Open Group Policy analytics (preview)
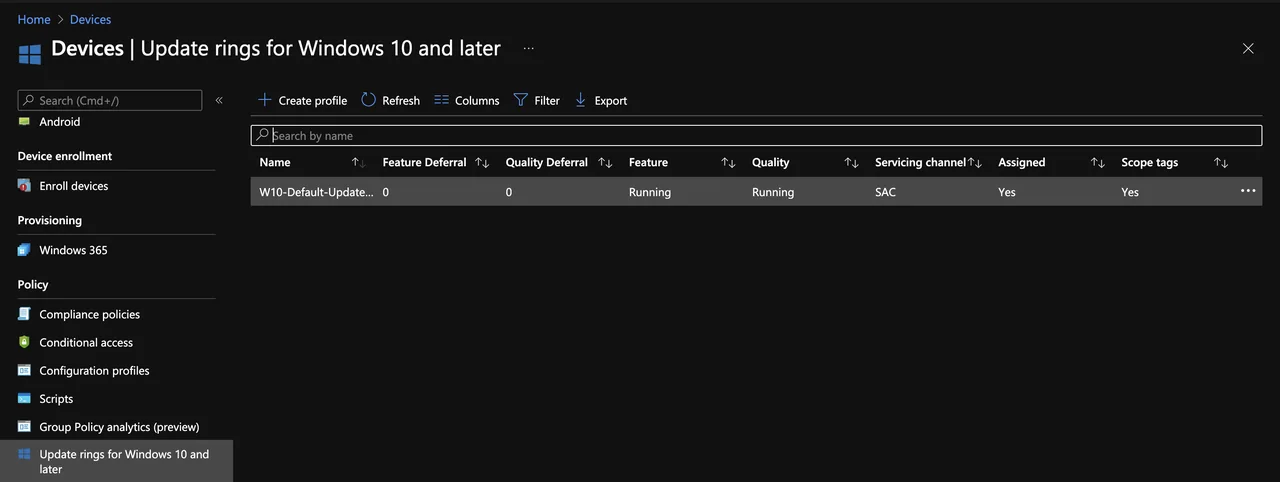 click(119, 426)
